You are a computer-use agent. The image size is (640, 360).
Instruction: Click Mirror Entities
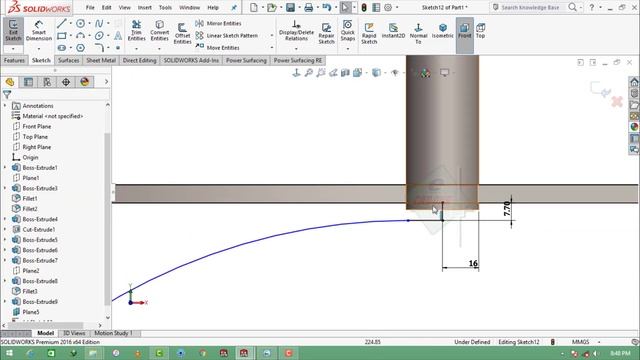point(218,23)
